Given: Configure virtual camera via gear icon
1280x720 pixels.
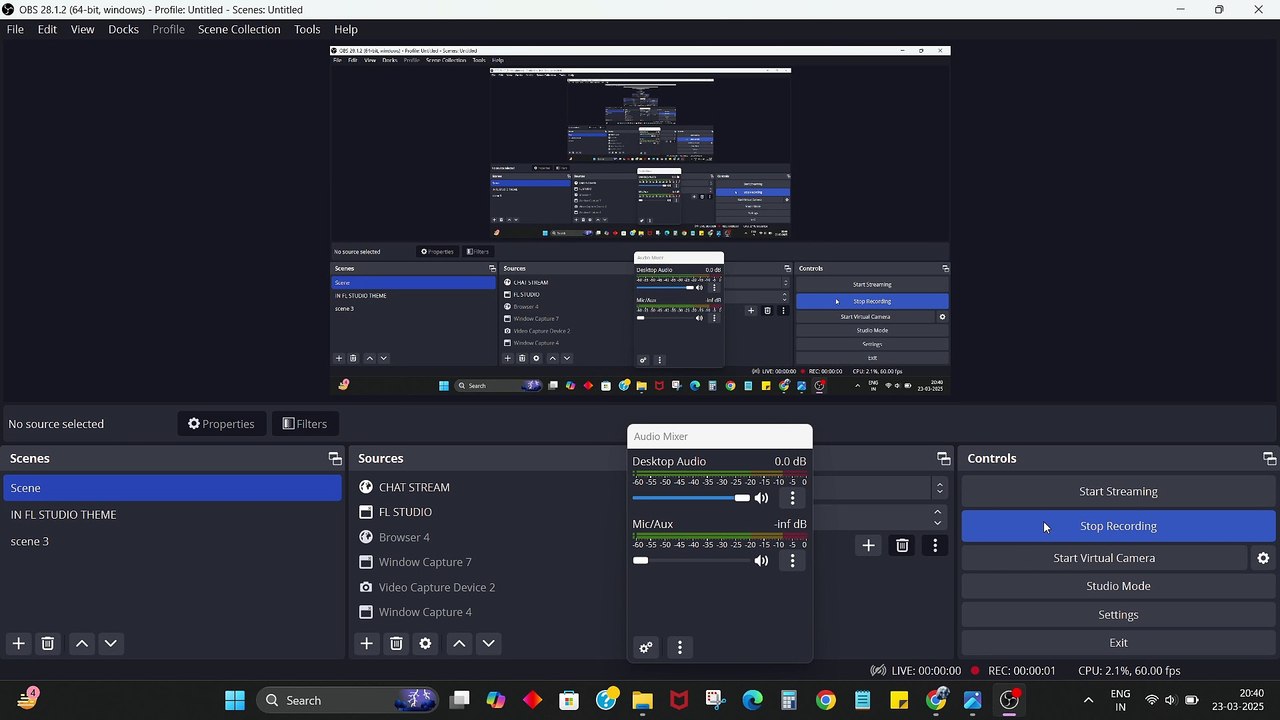Looking at the screenshot, I should pyautogui.click(x=1263, y=558).
